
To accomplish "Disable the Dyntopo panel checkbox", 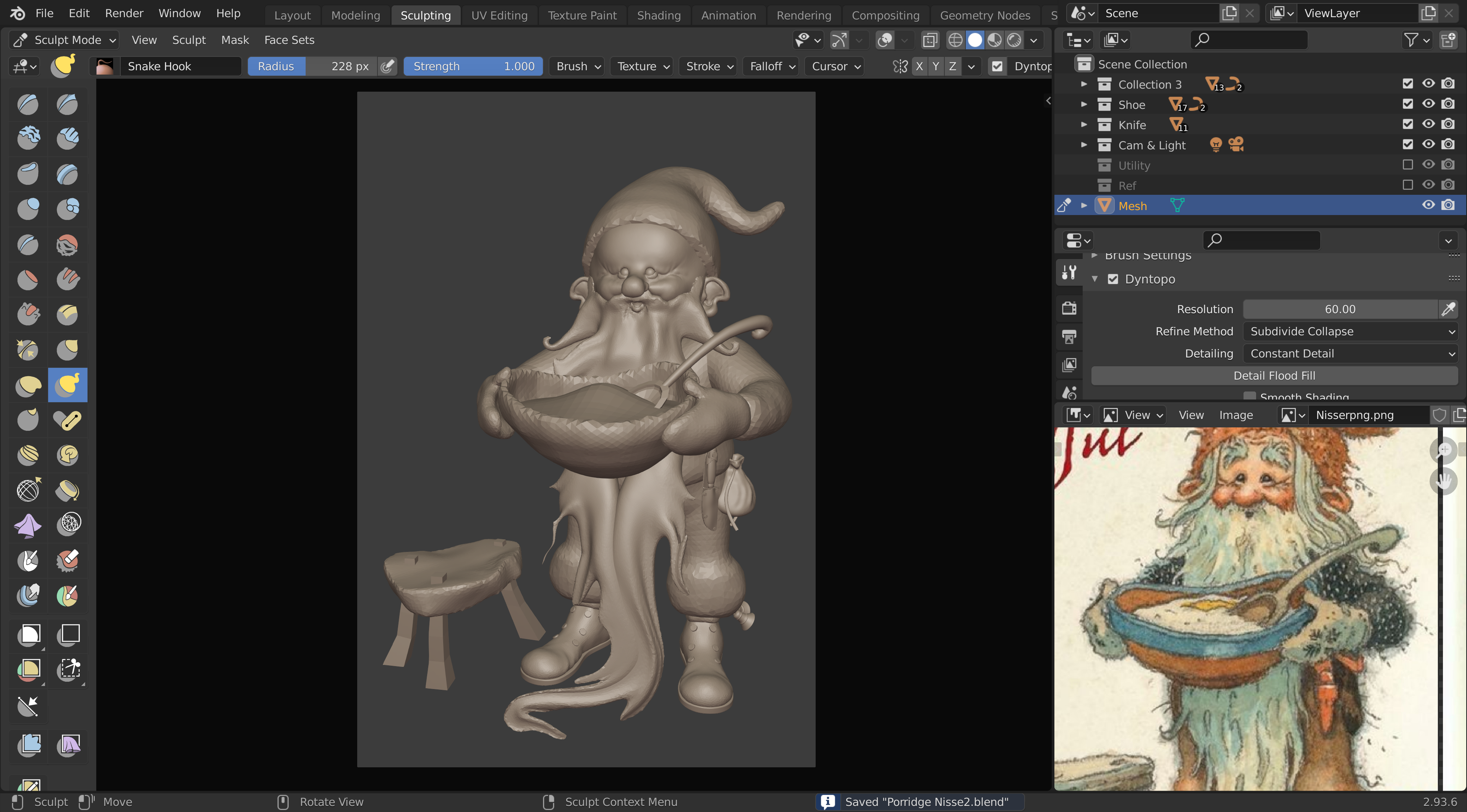I will pos(1113,279).
